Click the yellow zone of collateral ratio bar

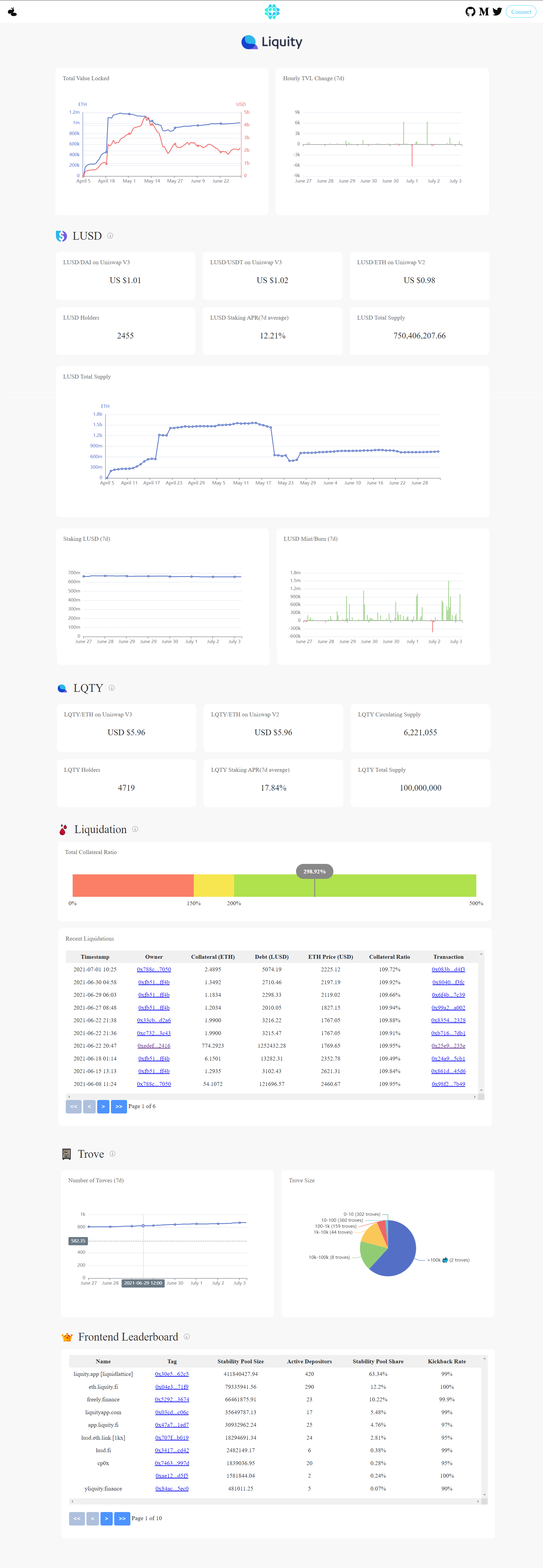click(x=213, y=885)
